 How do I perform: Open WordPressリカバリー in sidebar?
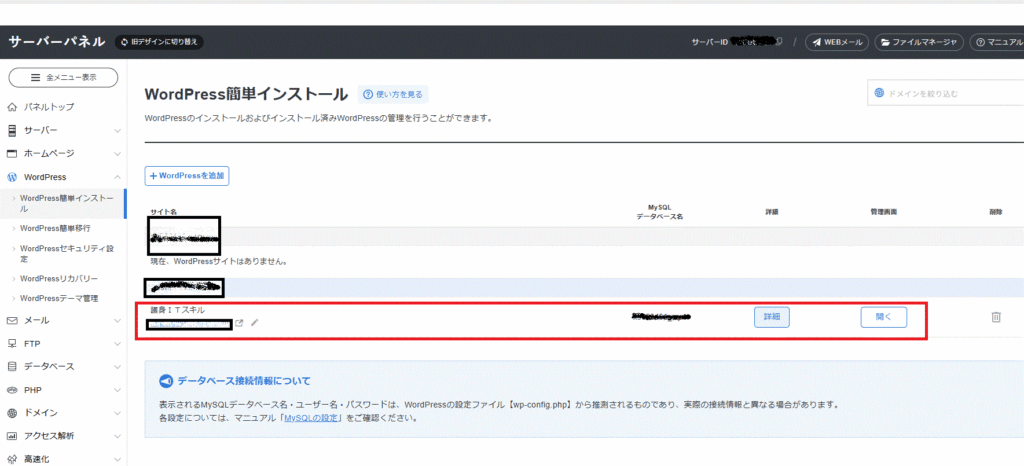pyautogui.click(x=58, y=279)
